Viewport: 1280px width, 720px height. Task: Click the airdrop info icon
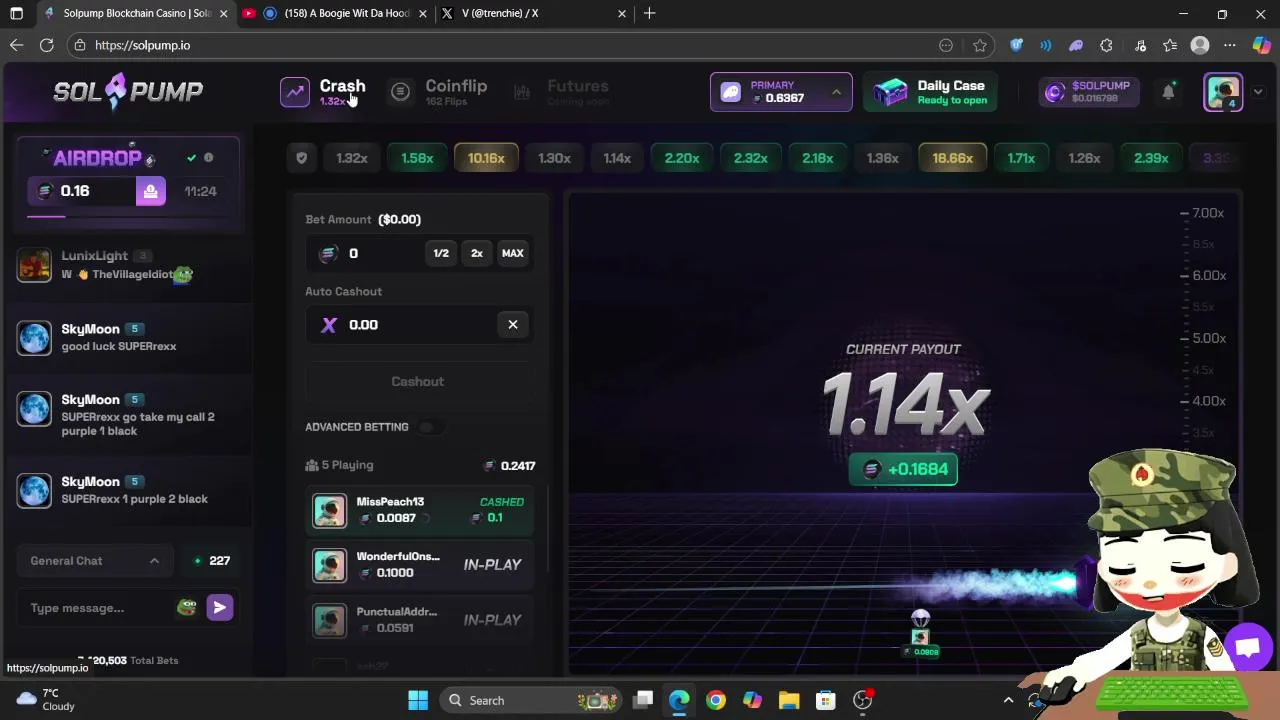[x=208, y=158]
